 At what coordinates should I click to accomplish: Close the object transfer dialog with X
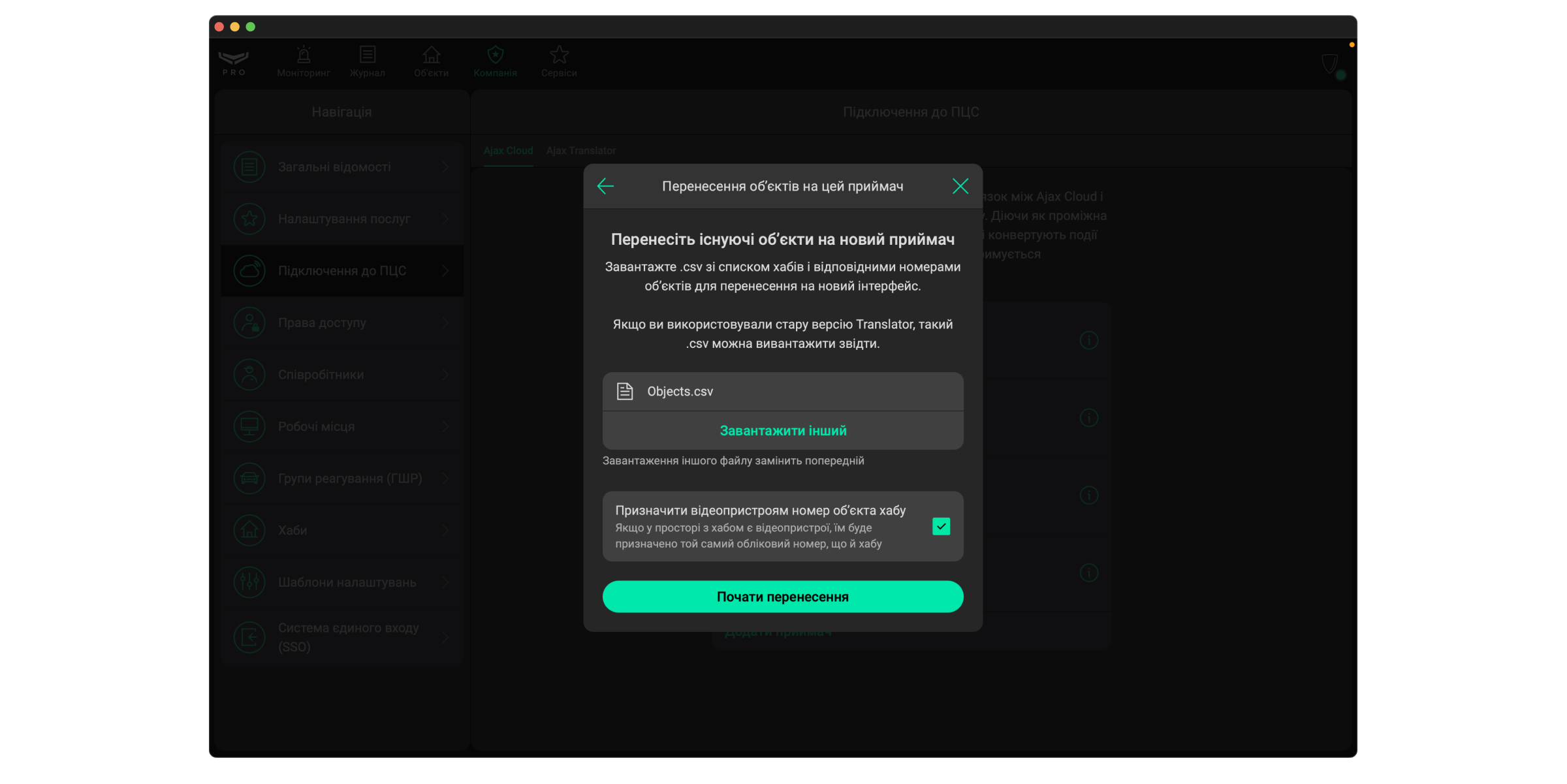pos(960,187)
